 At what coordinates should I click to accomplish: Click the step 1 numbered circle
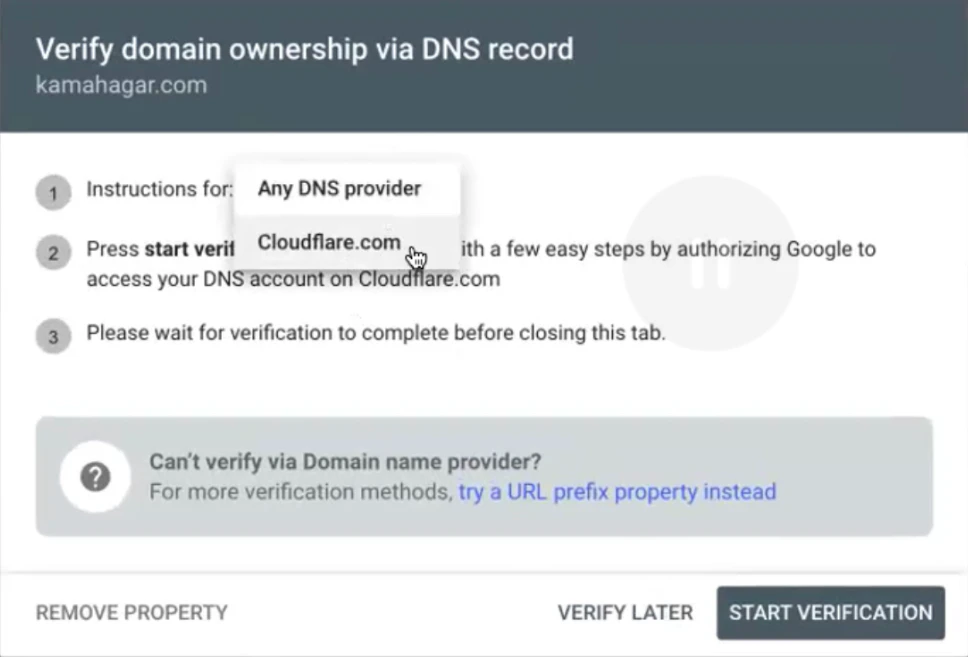[53, 192]
